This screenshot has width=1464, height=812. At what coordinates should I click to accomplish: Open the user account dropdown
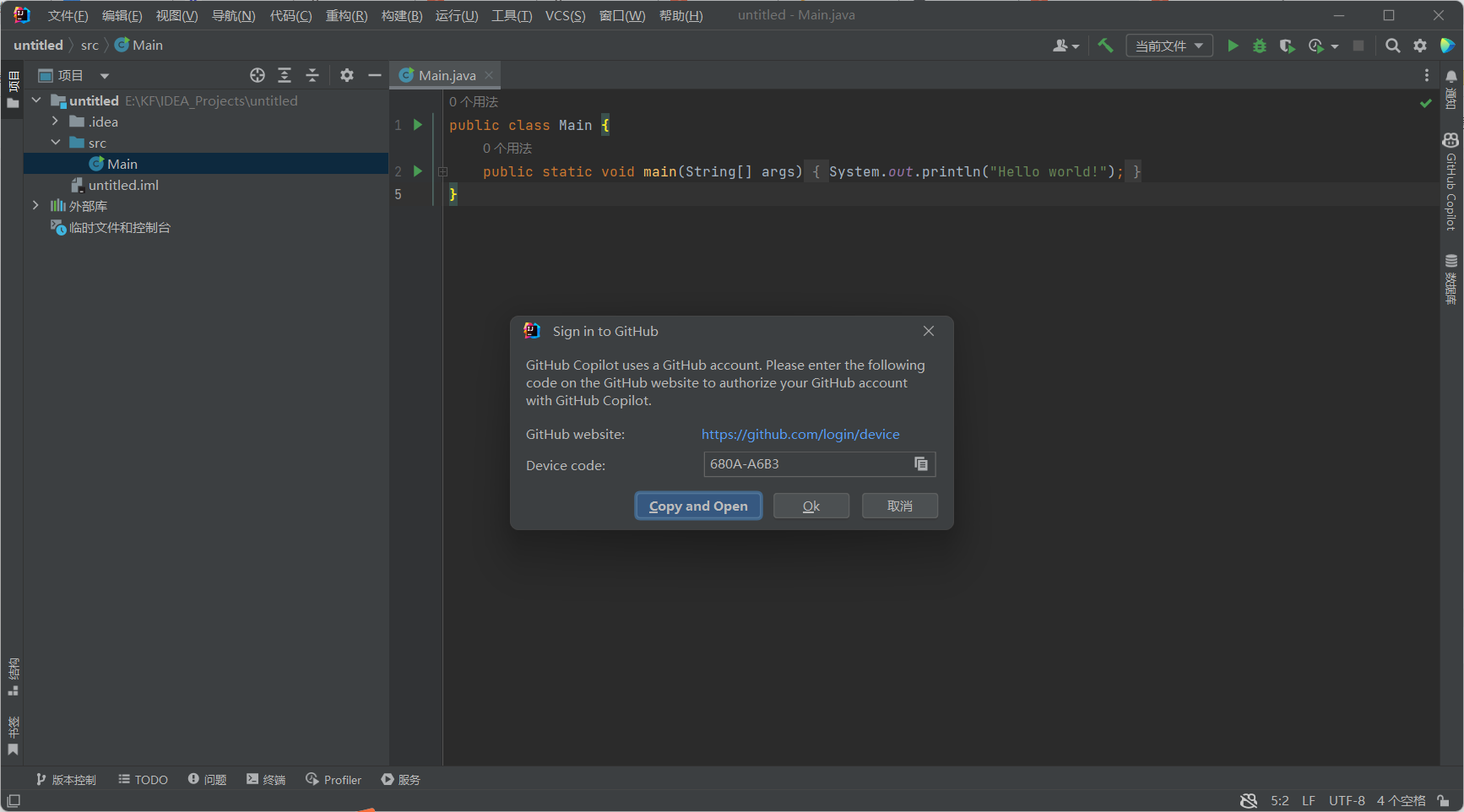tap(1065, 46)
